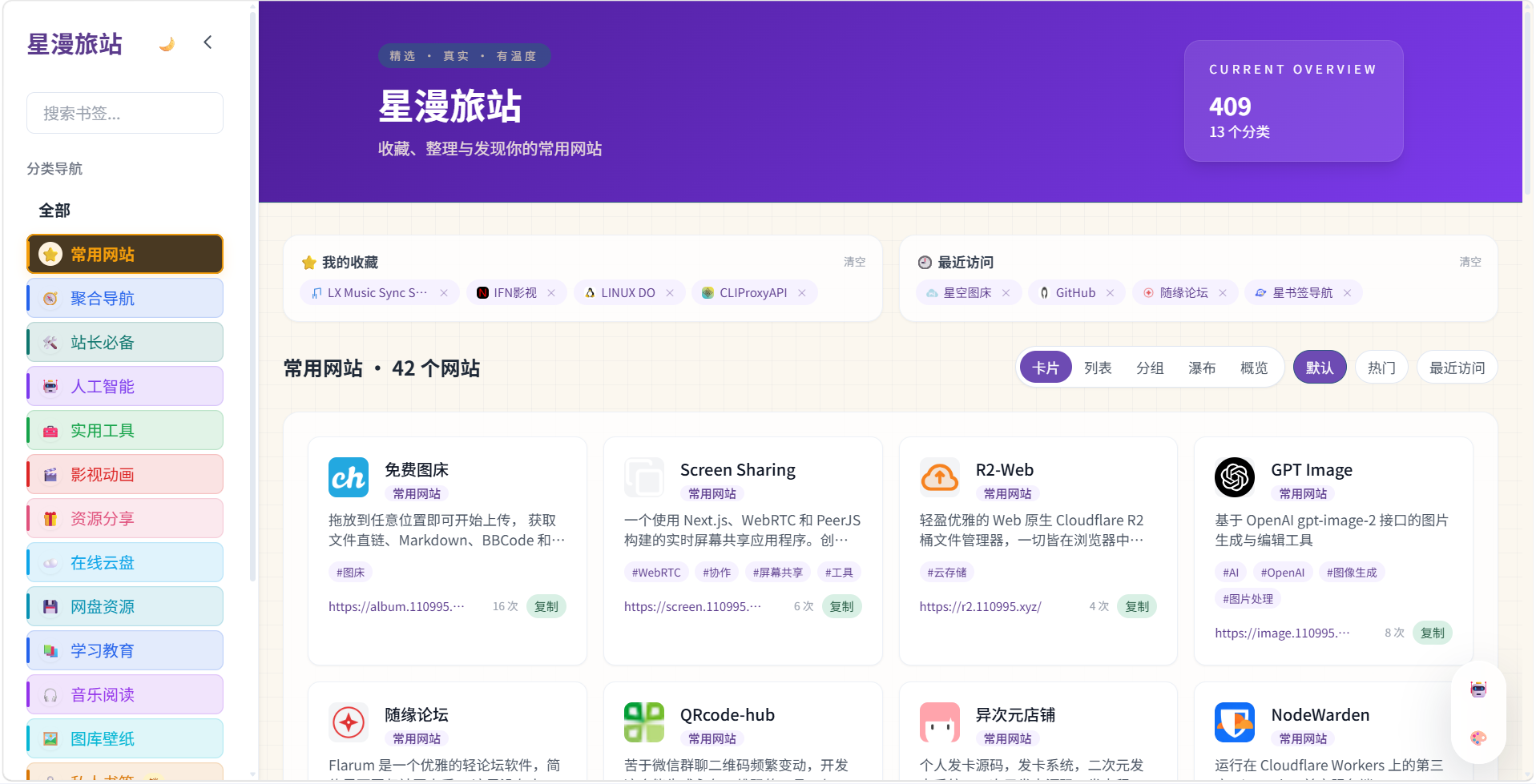Screen dimensions: 1536x784
Task: Remove 随缘论坛 from recent visits
Action: pos(1223,293)
